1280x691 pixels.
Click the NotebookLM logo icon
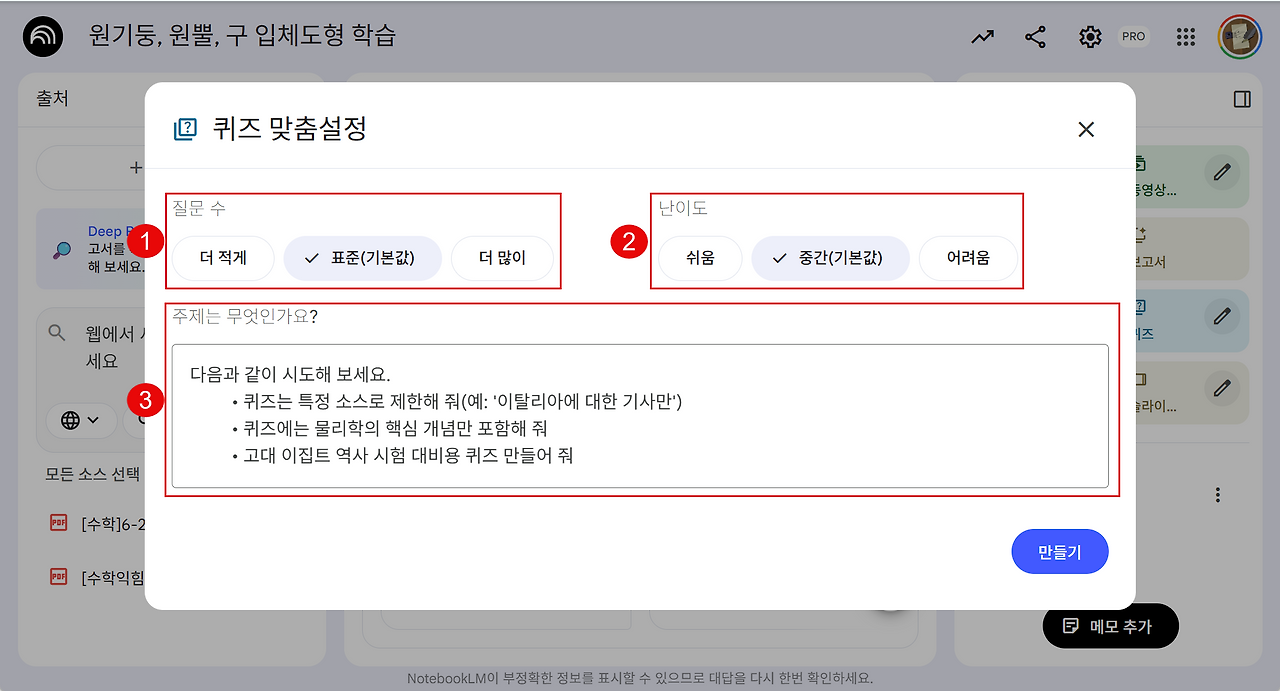coord(43,37)
